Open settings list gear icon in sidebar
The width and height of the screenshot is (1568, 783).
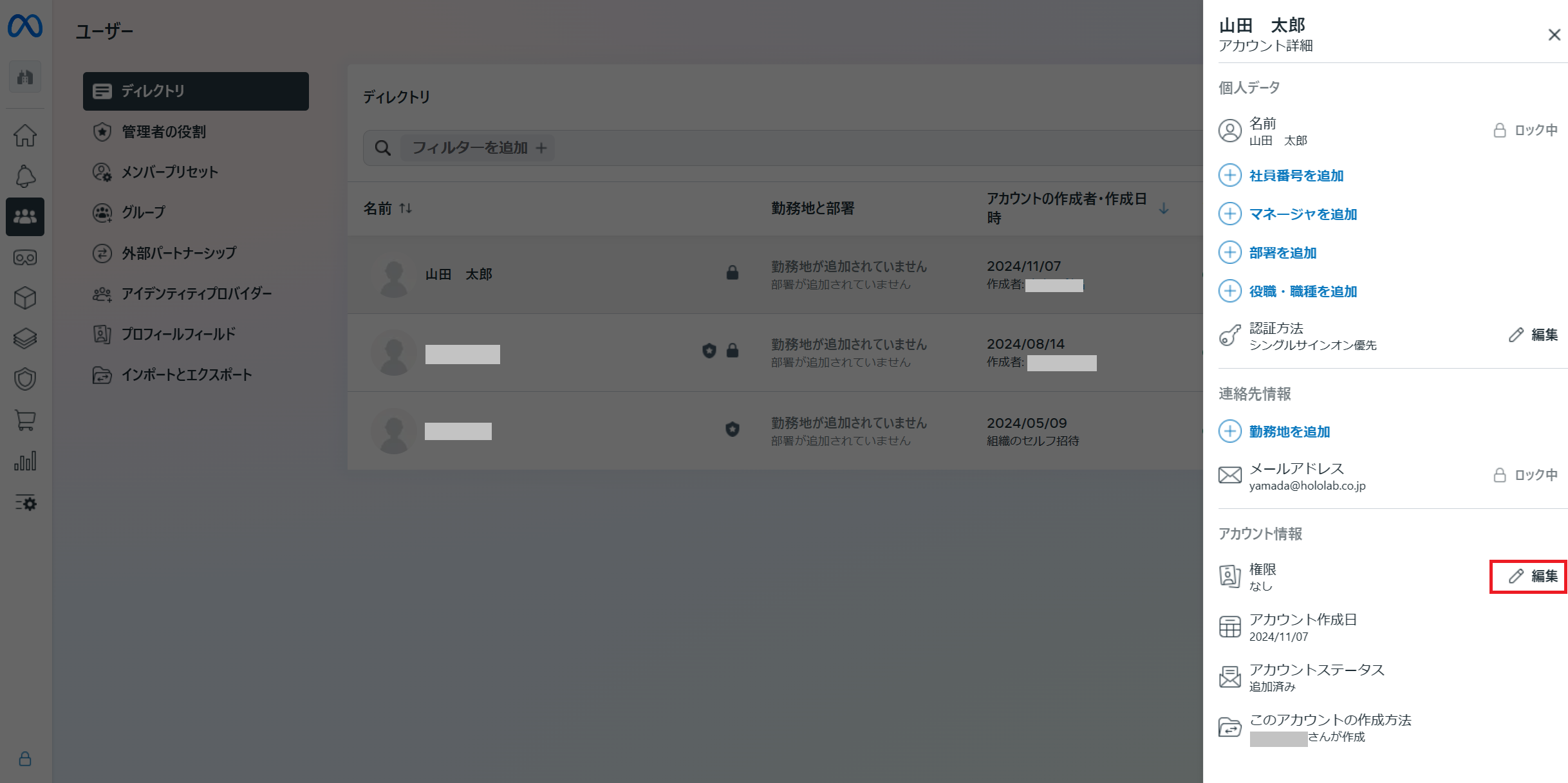(25, 502)
